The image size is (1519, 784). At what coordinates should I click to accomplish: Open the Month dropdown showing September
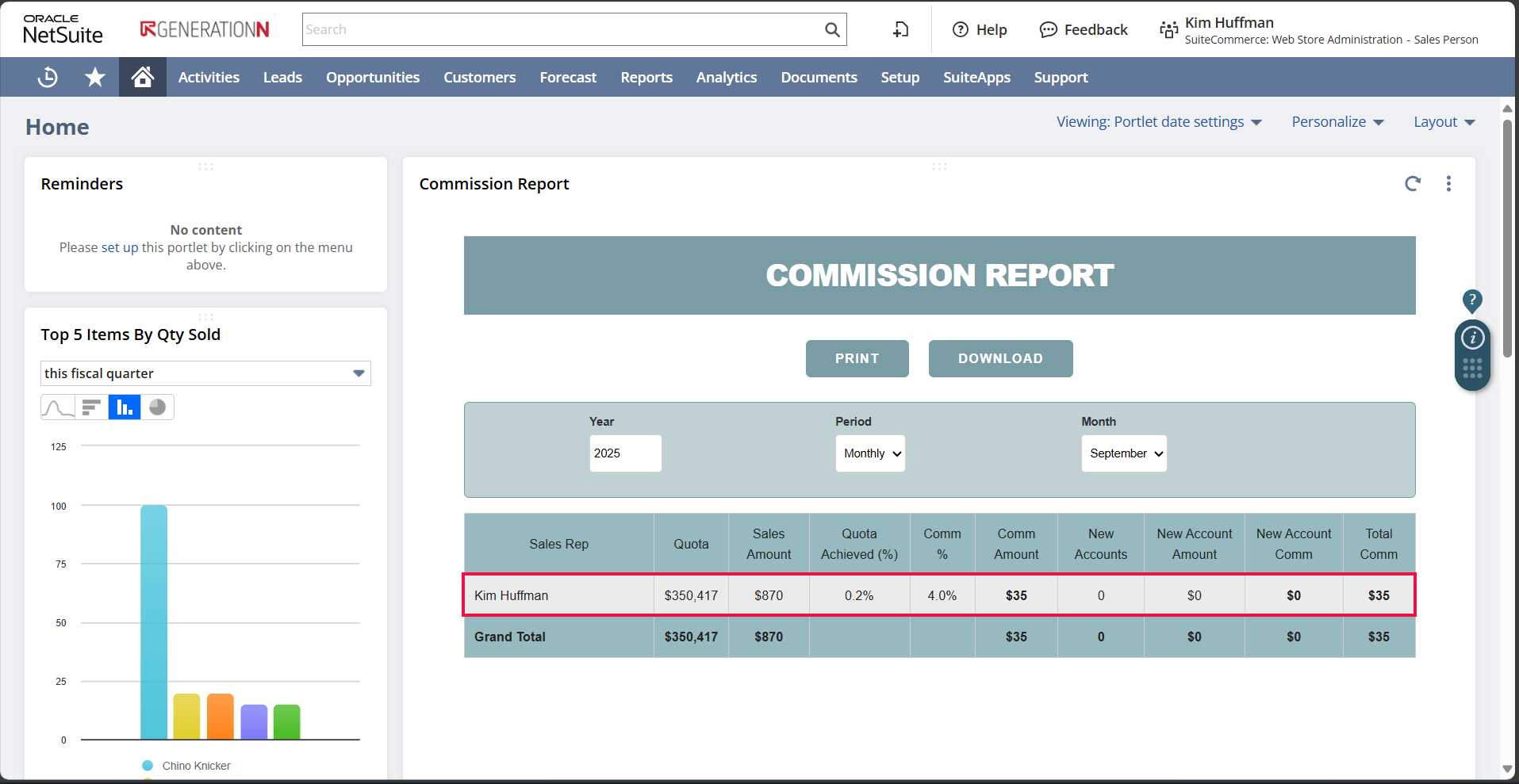click(1124, 453)
